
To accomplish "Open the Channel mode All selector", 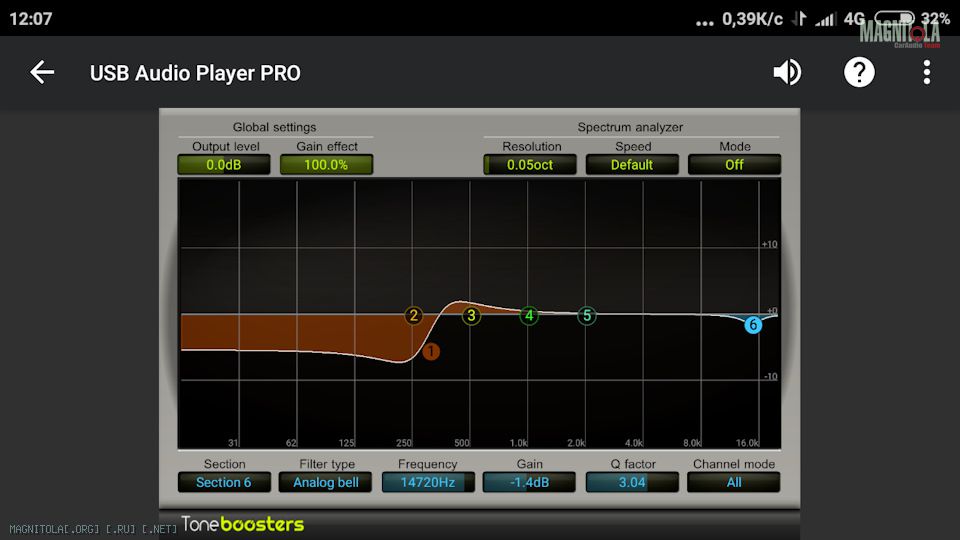I will [733, 482].
